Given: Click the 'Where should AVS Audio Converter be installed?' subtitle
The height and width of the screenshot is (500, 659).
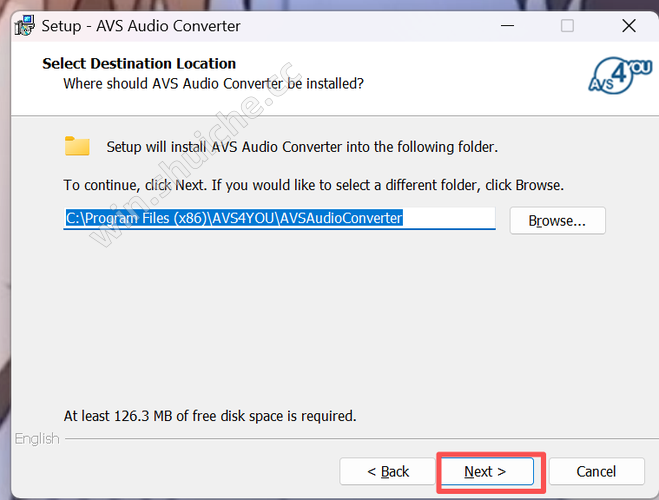Looking at the screenshot, I should point(213,83).
